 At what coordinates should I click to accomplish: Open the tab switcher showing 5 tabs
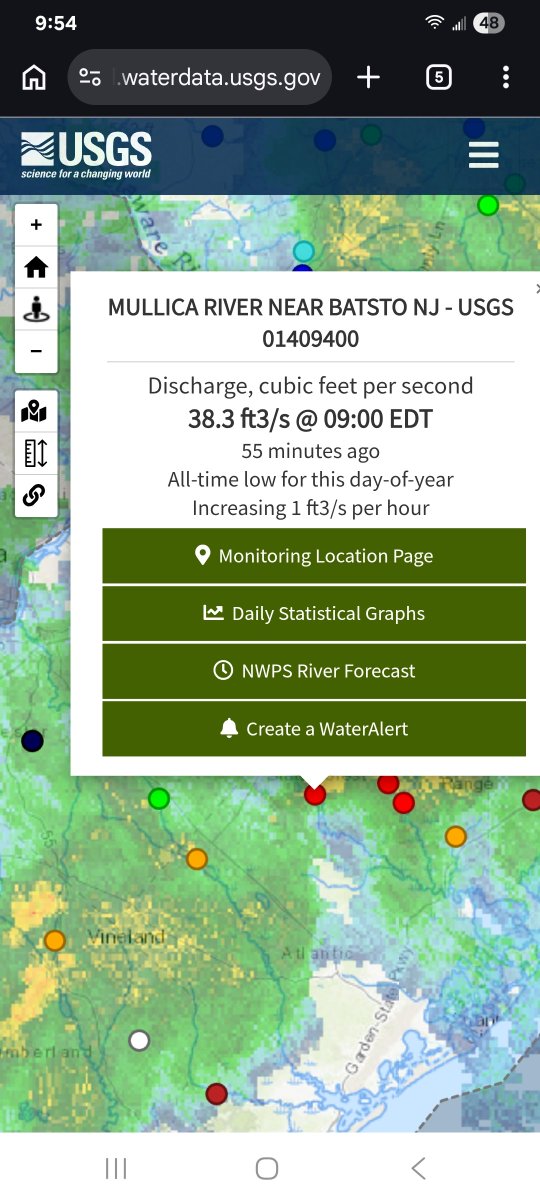pos(438,77)
